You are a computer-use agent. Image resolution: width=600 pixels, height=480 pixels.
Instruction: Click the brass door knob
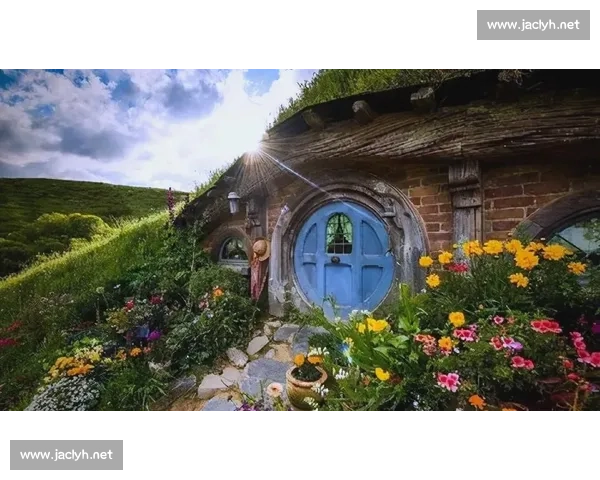pos(335,260)
